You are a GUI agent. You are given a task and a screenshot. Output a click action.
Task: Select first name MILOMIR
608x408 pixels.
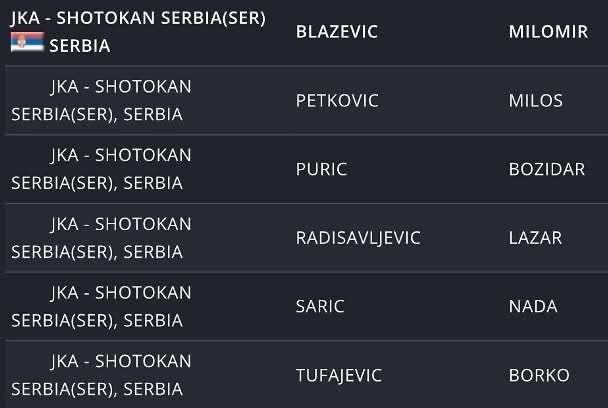[548, 32]
